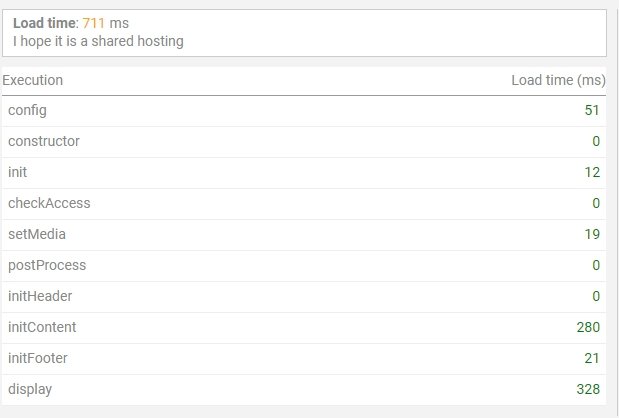Click the 21 value for initFooter
Screen dimensions: 619x418
coord(592,358)
